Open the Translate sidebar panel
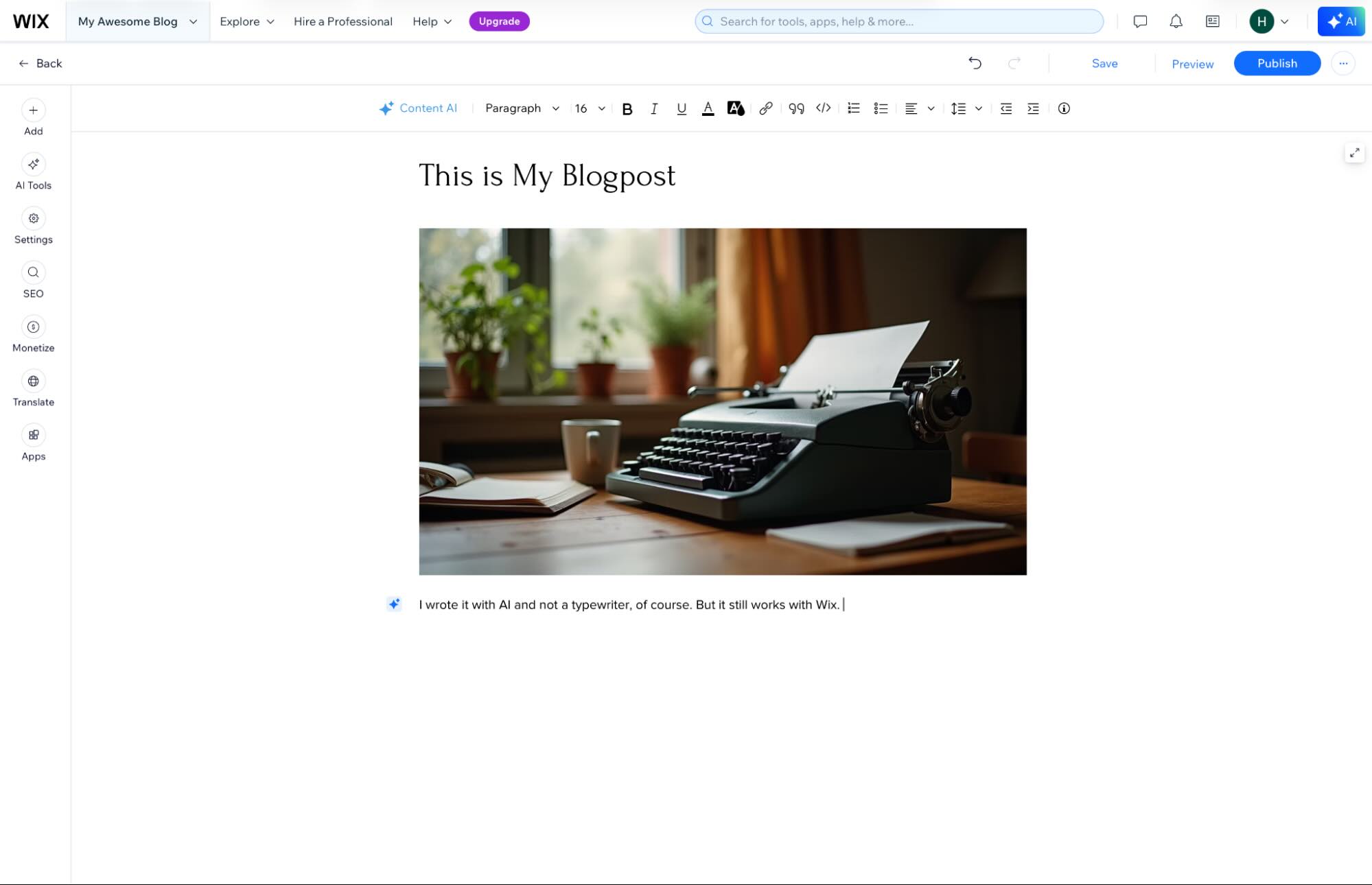This screenshot has width=1372, height=885. tap(33, 387)
